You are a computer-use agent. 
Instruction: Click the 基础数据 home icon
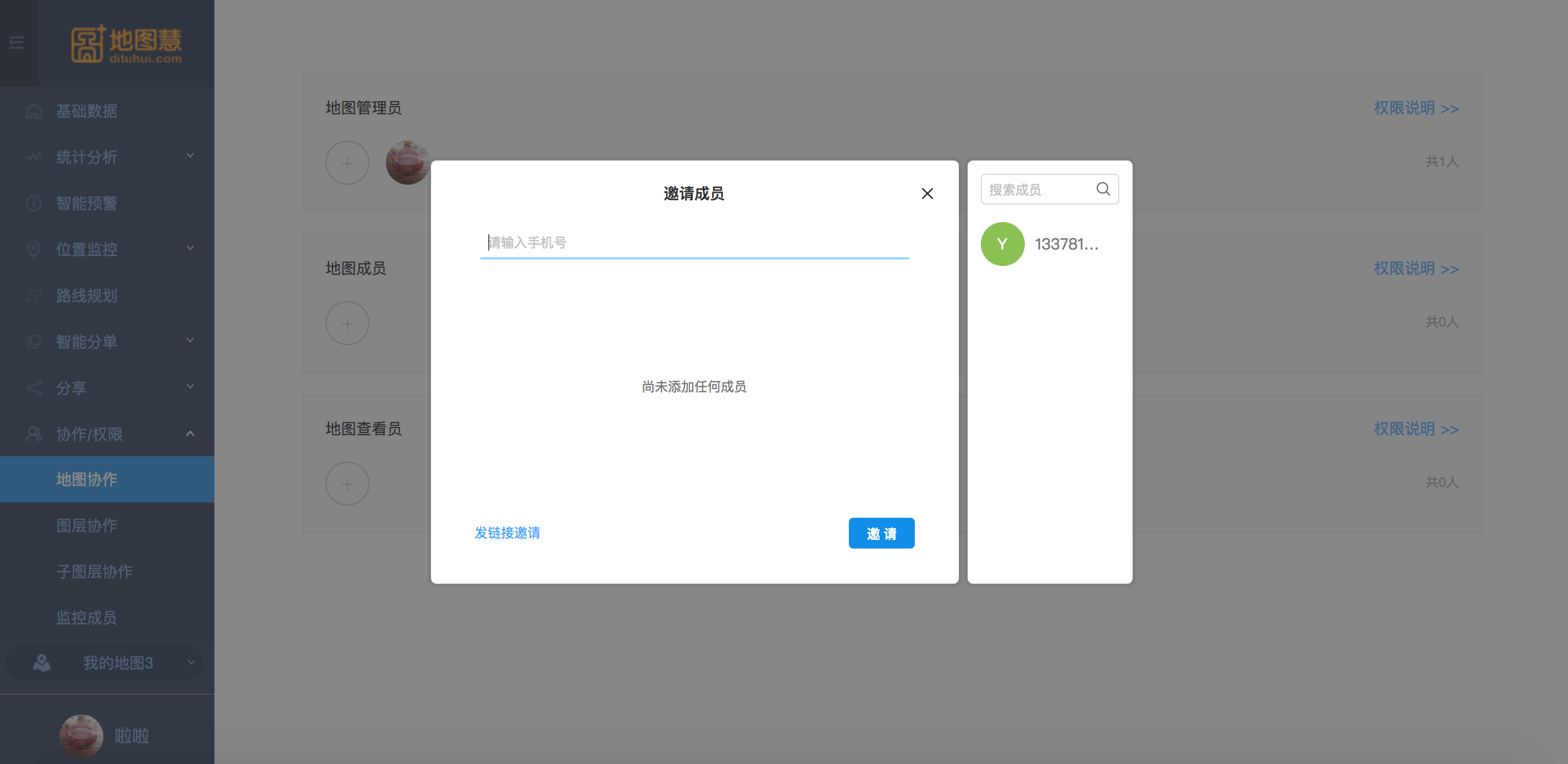coord(34,111)
